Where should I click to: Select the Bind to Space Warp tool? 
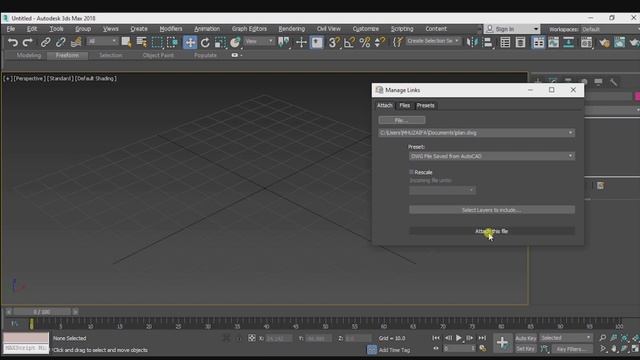coord(76,42)
